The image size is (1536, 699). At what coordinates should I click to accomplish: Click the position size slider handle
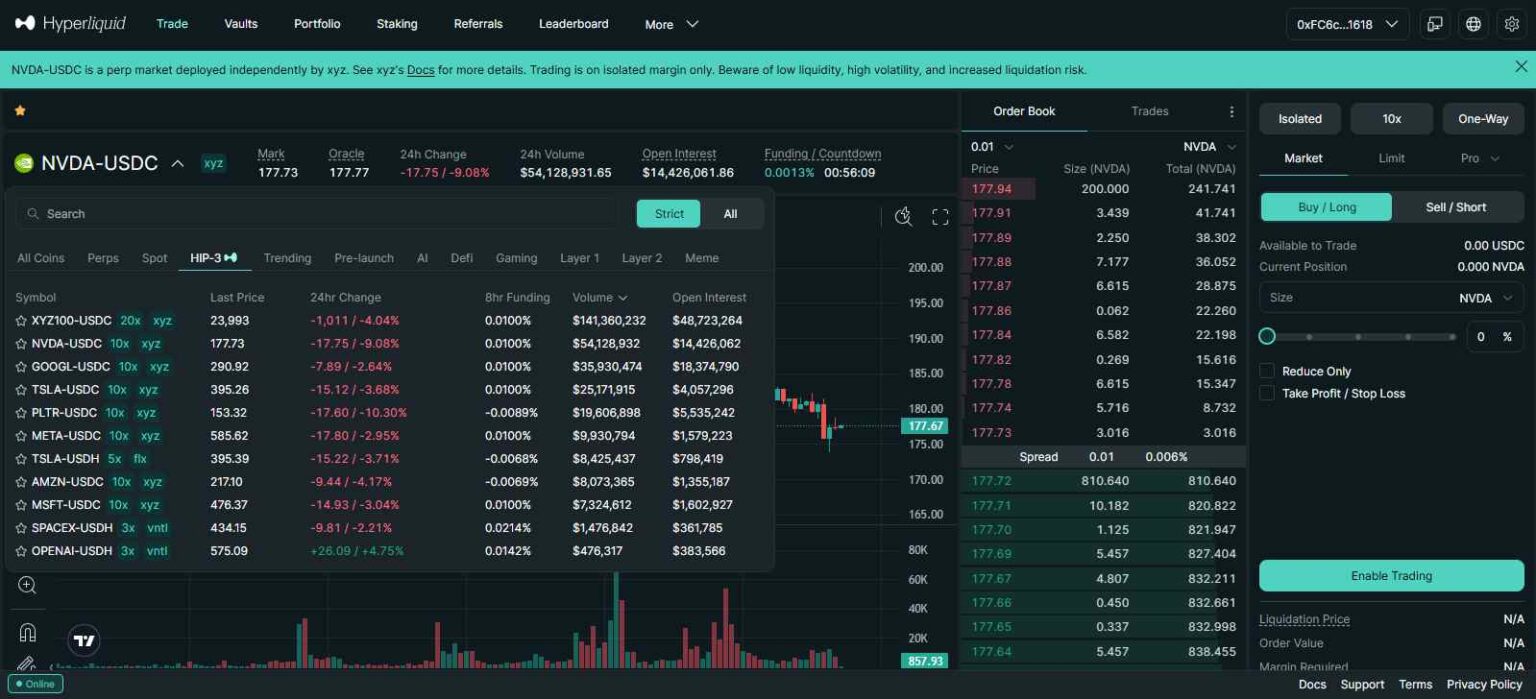pos(1267,336)
